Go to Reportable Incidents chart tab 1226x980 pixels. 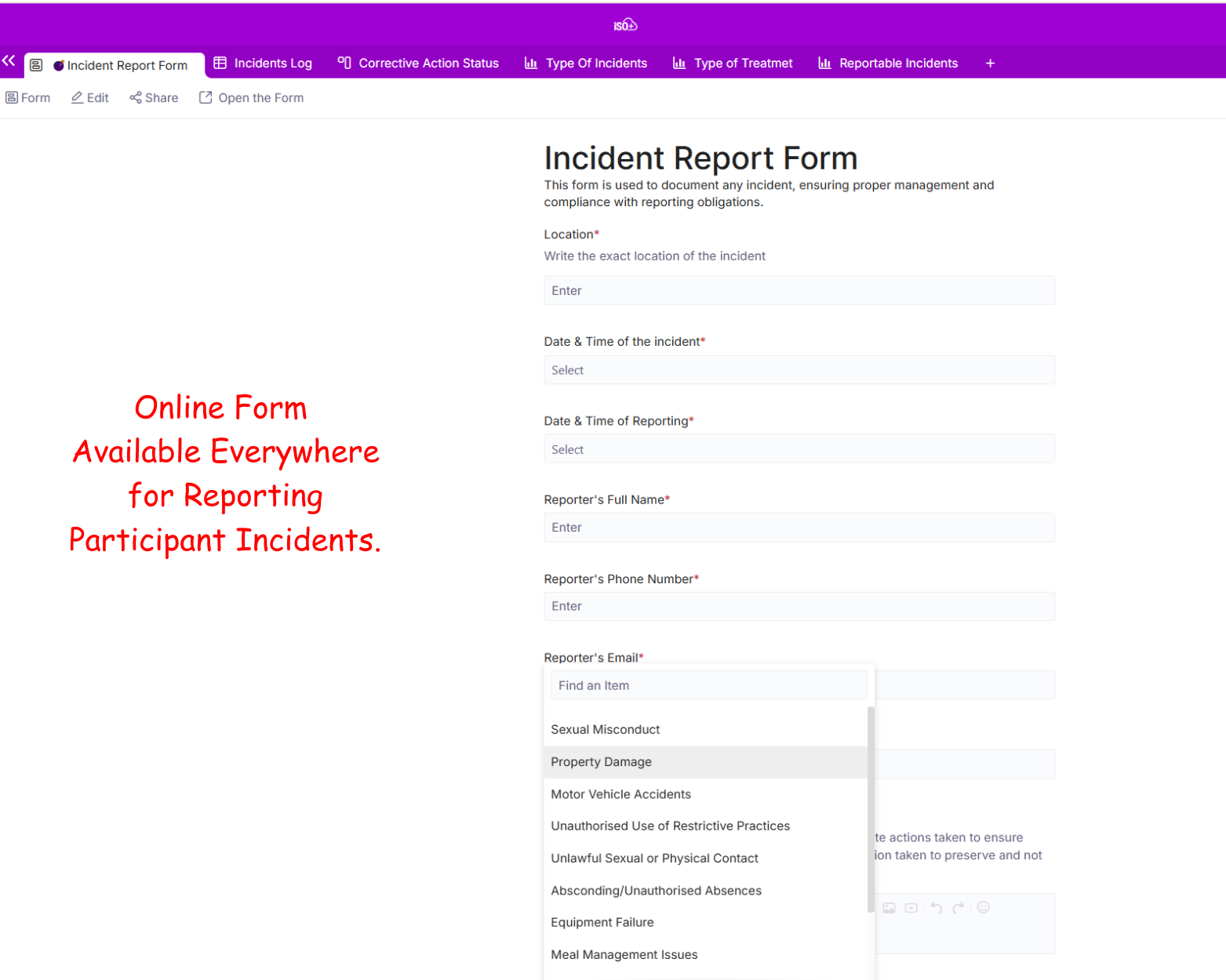pyautogui.click(x=888, y=64)
